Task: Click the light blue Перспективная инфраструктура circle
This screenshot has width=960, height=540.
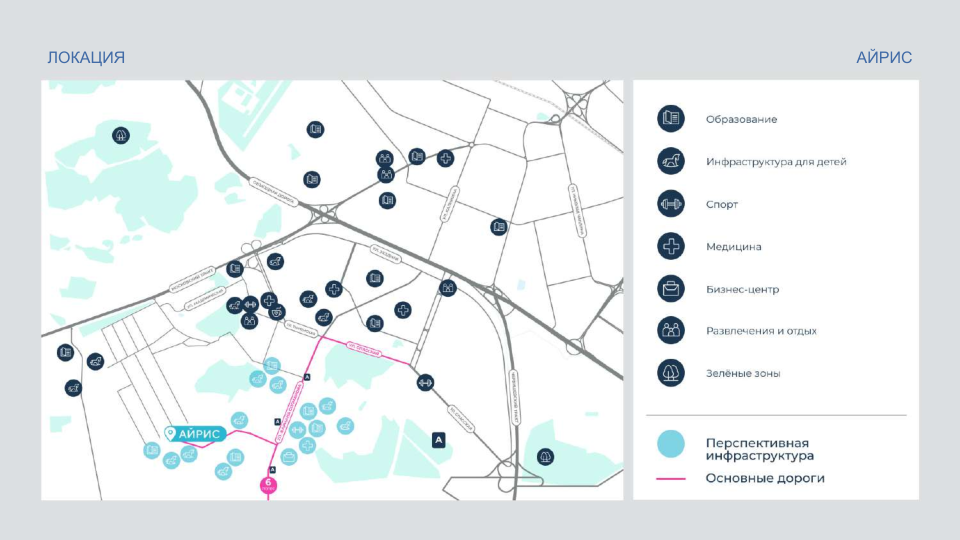Action: [x=671, y=443]
